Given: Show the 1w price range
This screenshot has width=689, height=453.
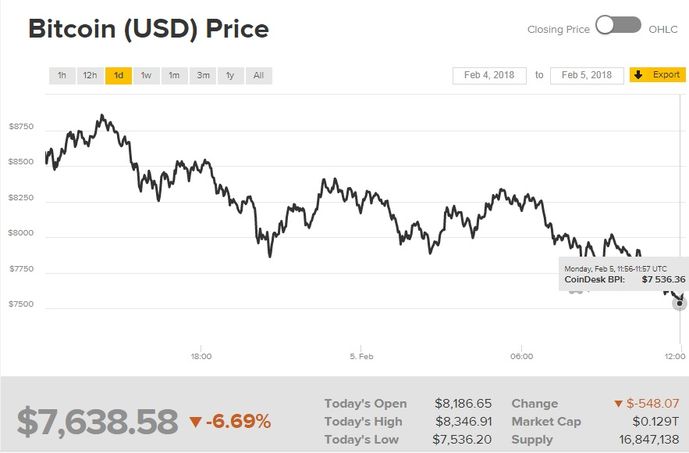Looking at the screenshot, I should point(146,75).
